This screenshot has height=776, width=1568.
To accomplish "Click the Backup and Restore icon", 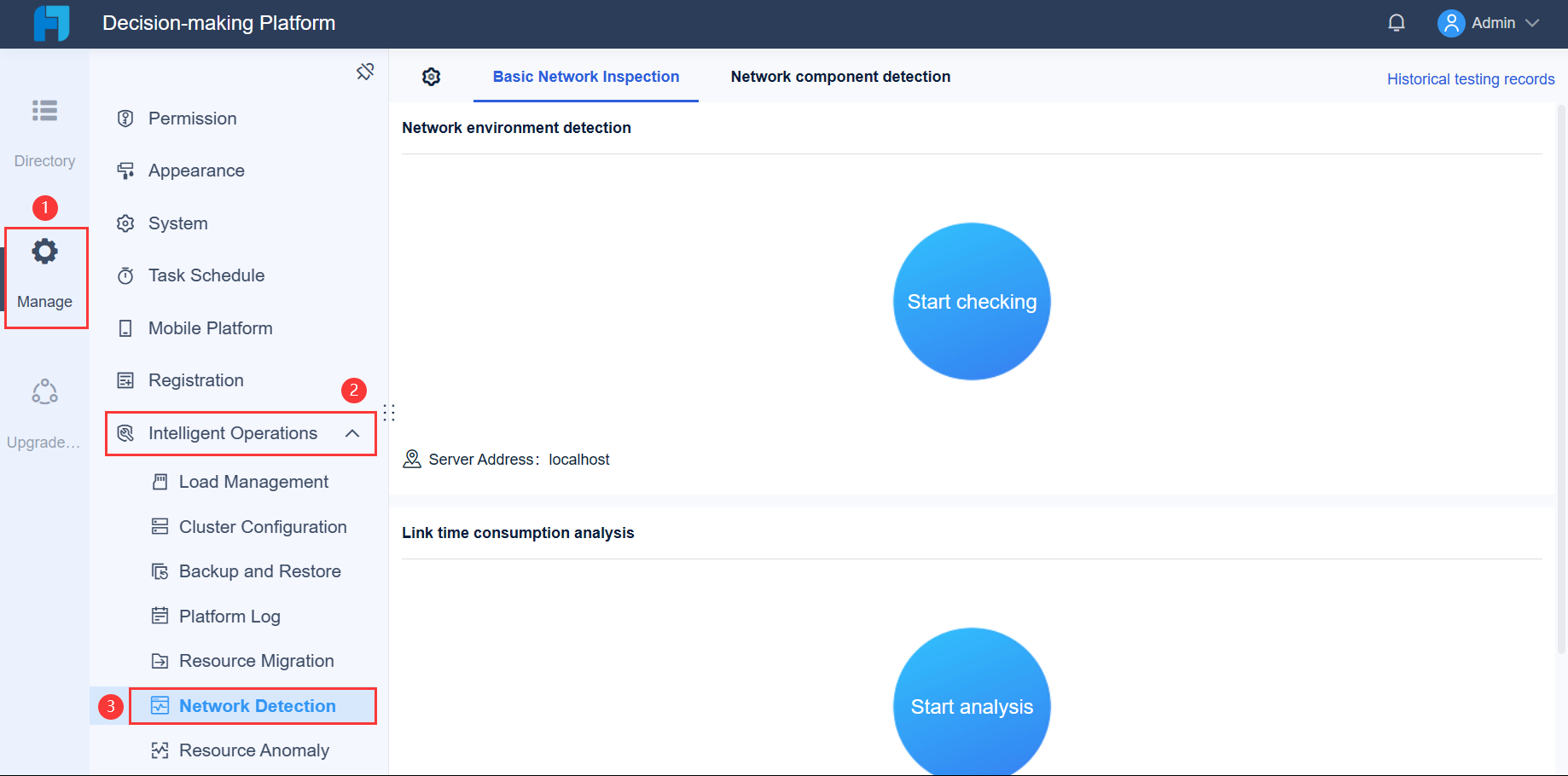I will [160, 570].
